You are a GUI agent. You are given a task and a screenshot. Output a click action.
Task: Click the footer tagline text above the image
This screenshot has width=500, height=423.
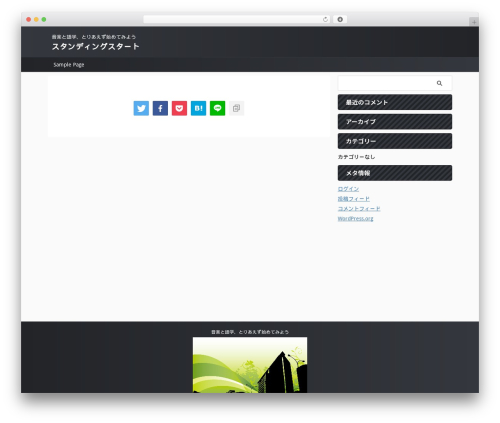coord(250,332)
